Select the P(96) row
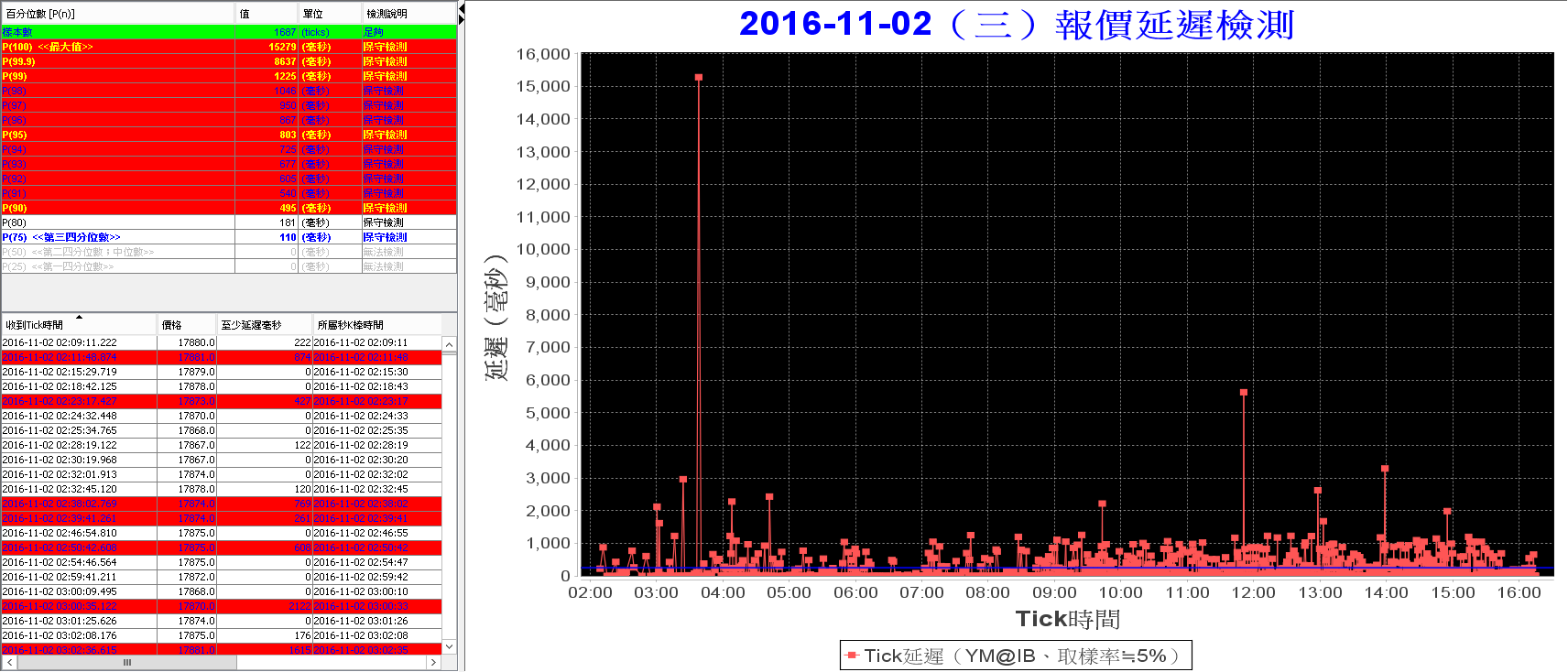 [229, 120]
